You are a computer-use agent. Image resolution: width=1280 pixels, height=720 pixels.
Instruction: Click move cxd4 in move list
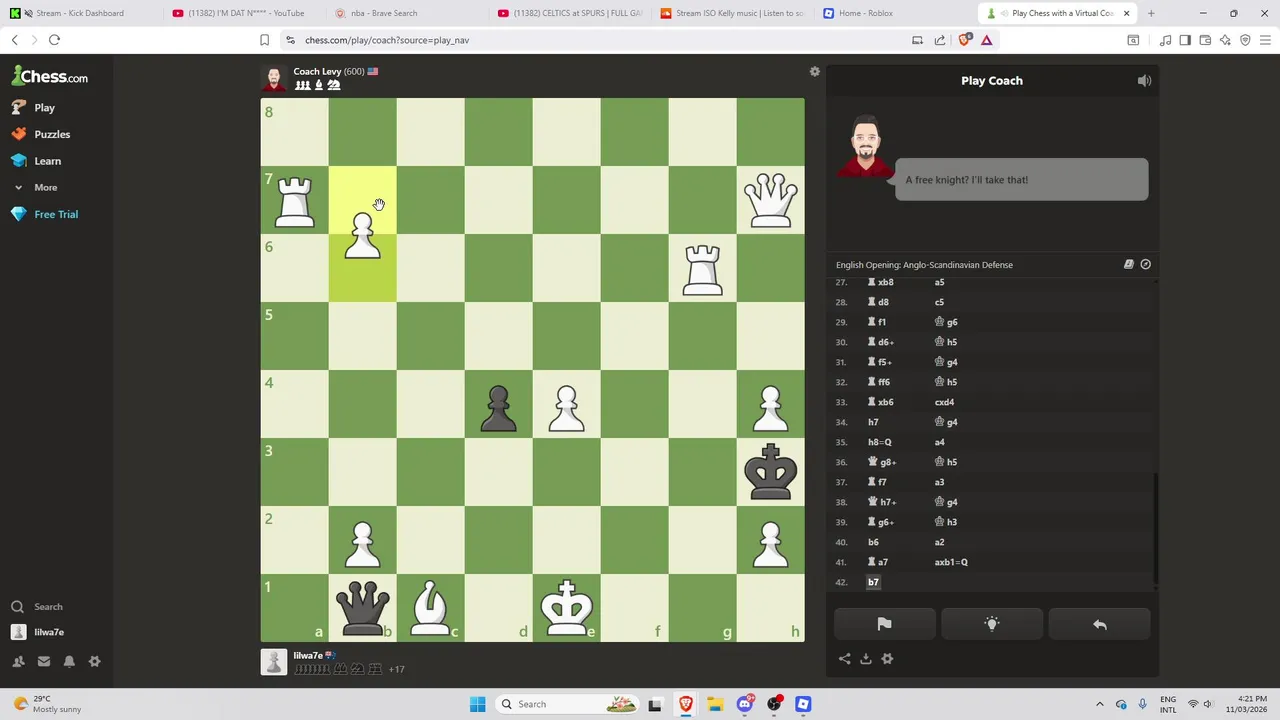click(x=944, y=402)
